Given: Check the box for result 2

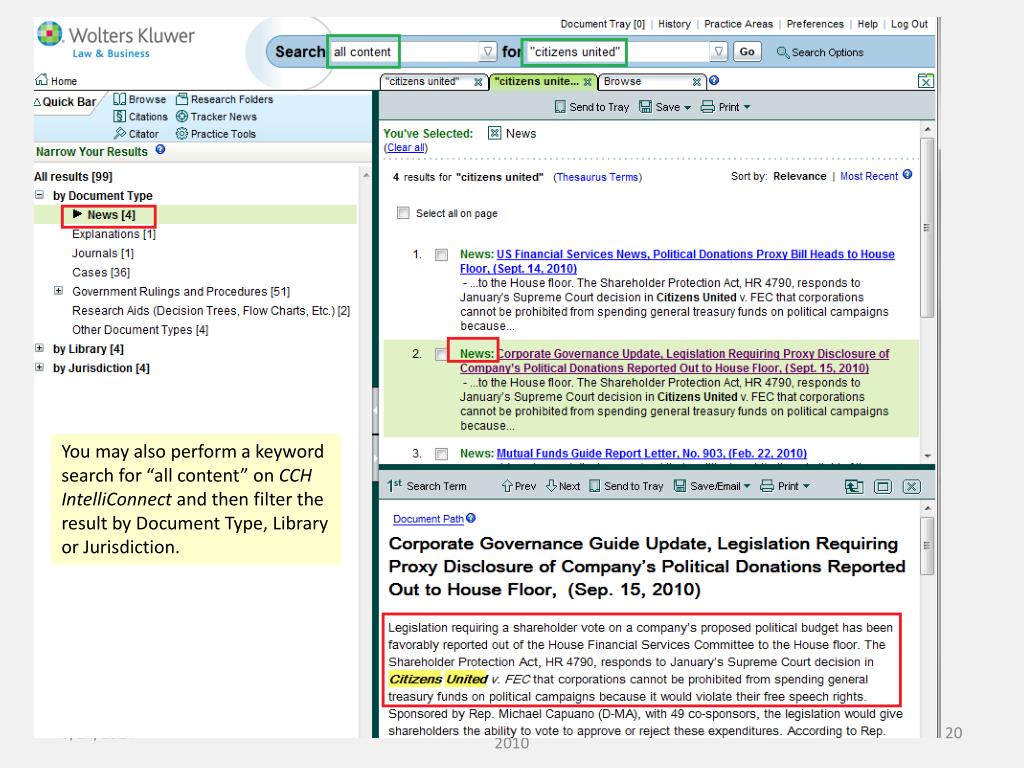Looking at the screenshot, I should point(441,354).
